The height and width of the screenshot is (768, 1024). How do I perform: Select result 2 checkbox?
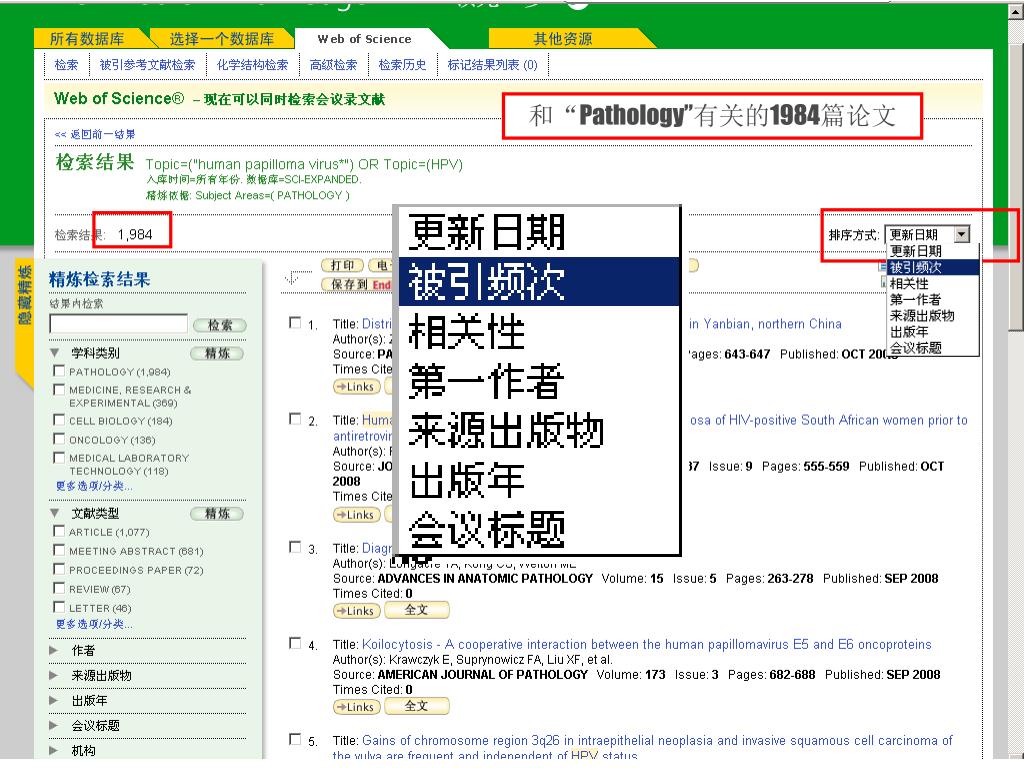(295, 419)
